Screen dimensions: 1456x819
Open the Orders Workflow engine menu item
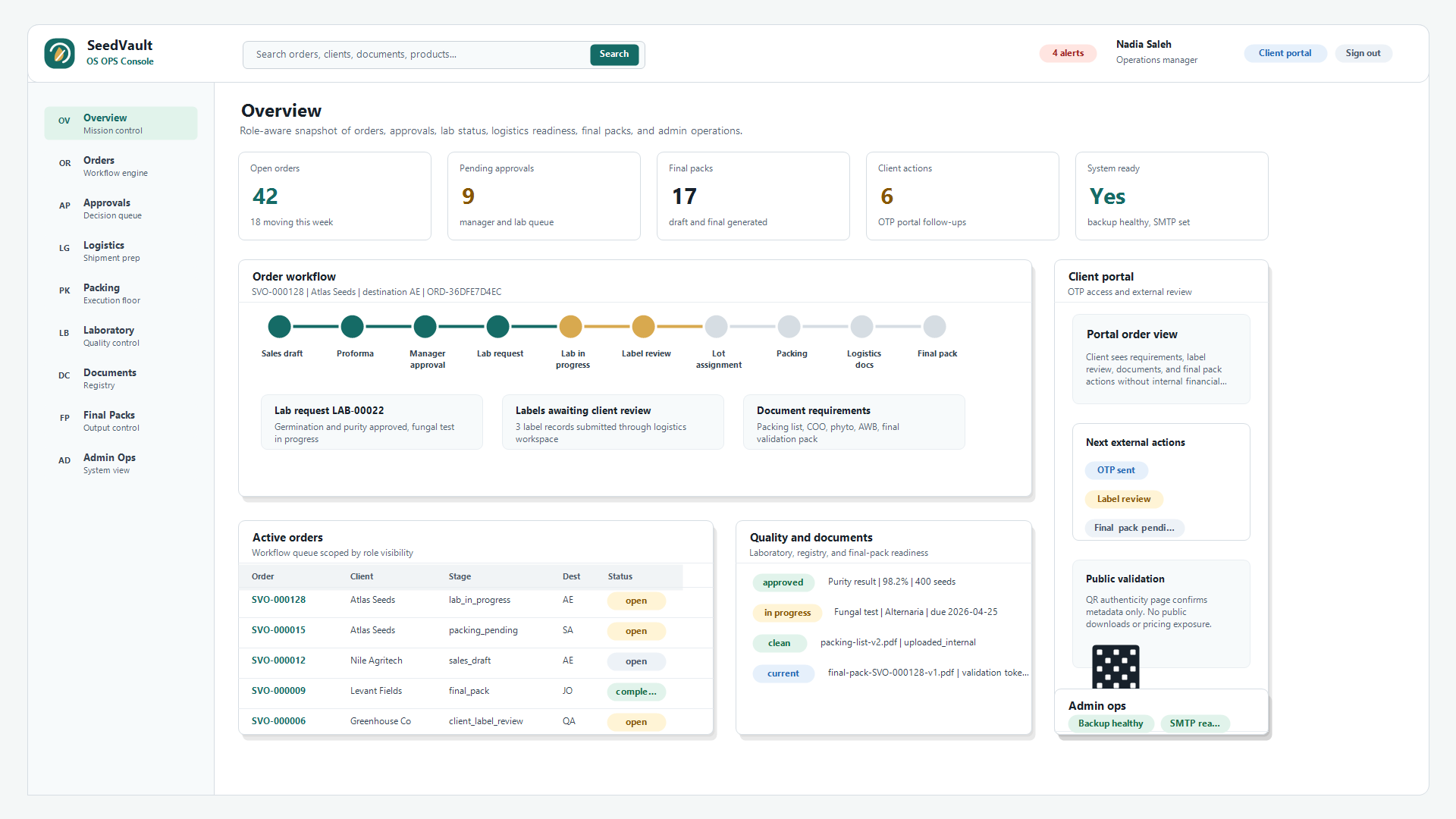[121, 166]
